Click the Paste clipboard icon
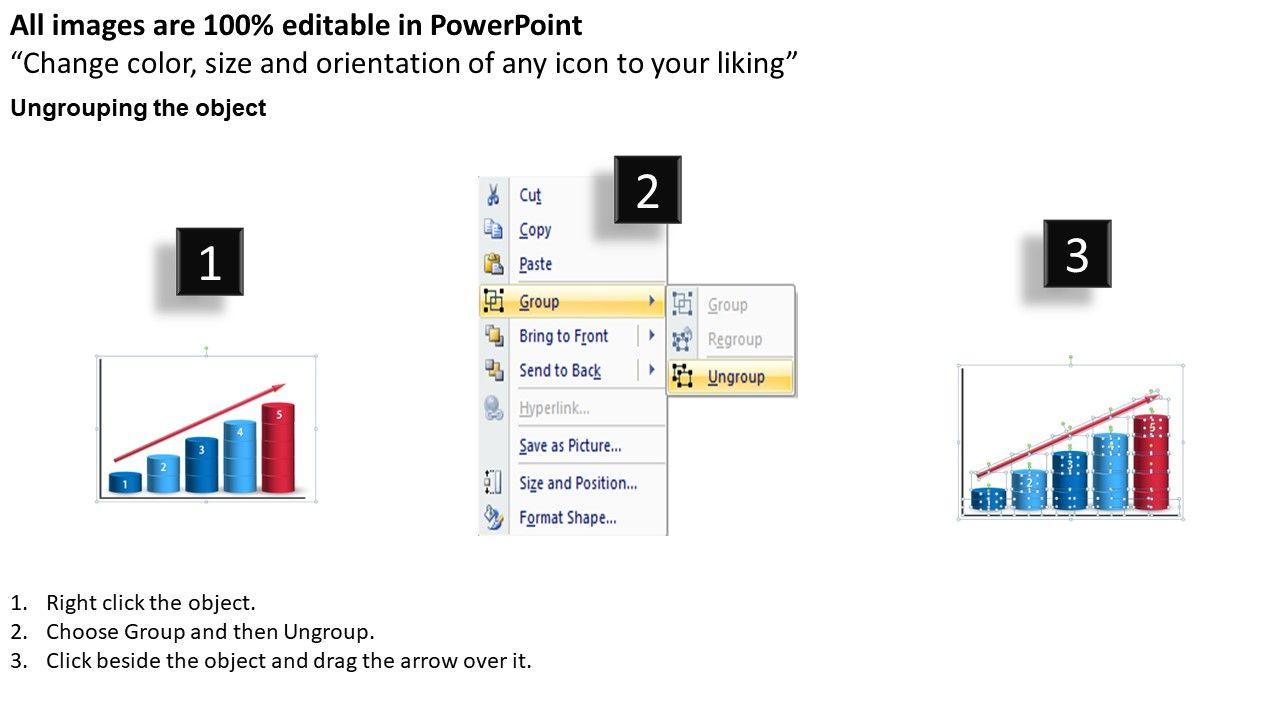 (493, 264)
